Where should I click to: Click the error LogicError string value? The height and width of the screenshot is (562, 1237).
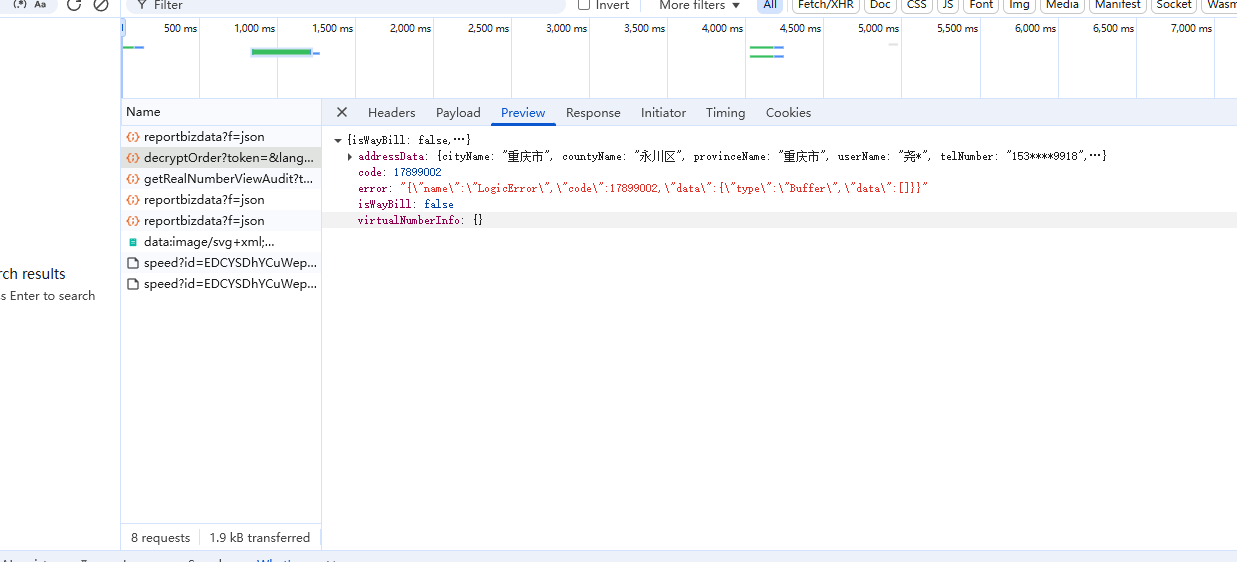[x=664, y=188]
